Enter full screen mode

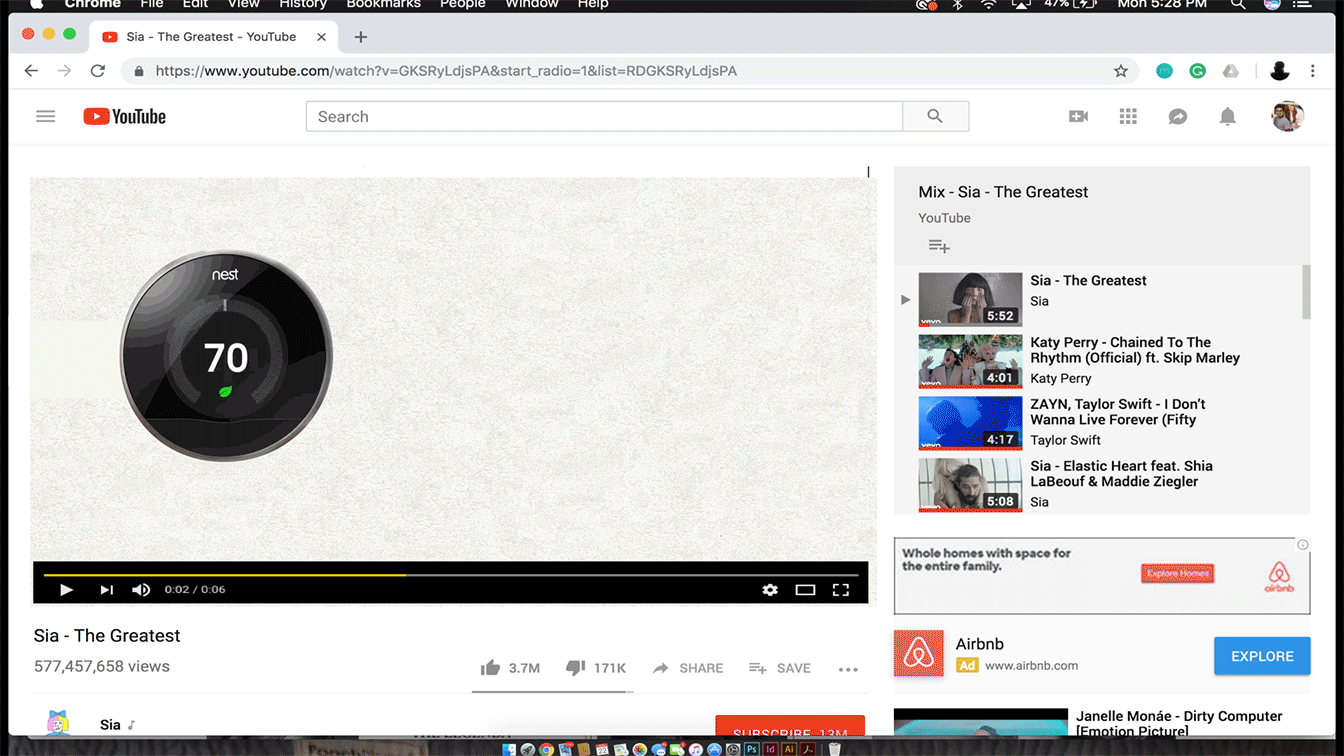pyautogui.click(x=841, y=589)
